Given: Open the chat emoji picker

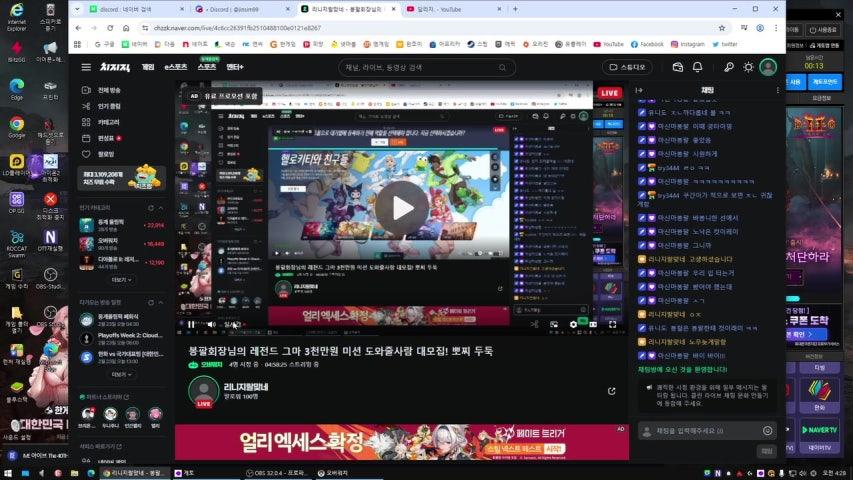Looking at the screenshot, I should [x=768, y=430].
